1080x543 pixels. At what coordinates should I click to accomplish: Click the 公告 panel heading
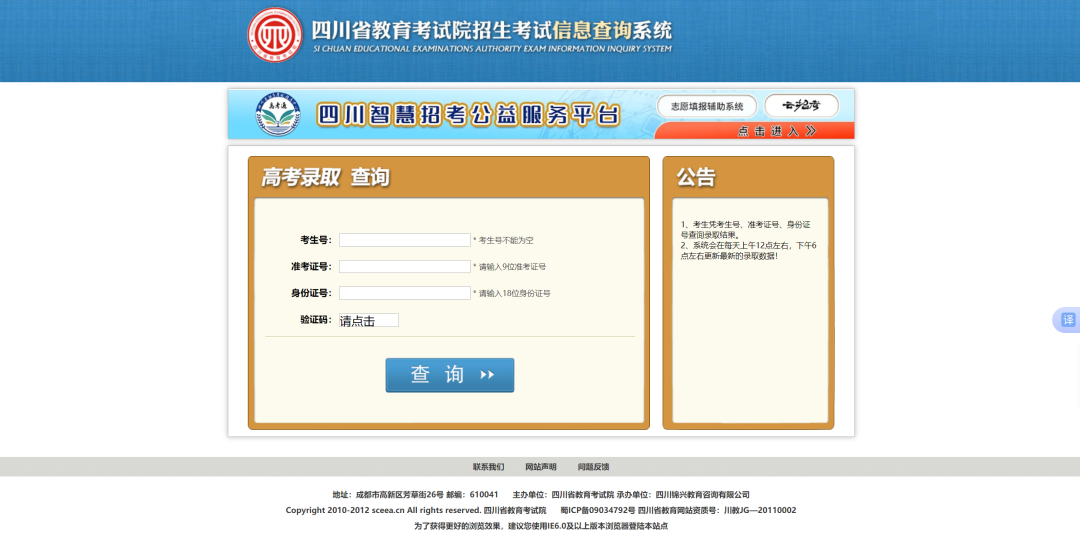coord(696,177)
